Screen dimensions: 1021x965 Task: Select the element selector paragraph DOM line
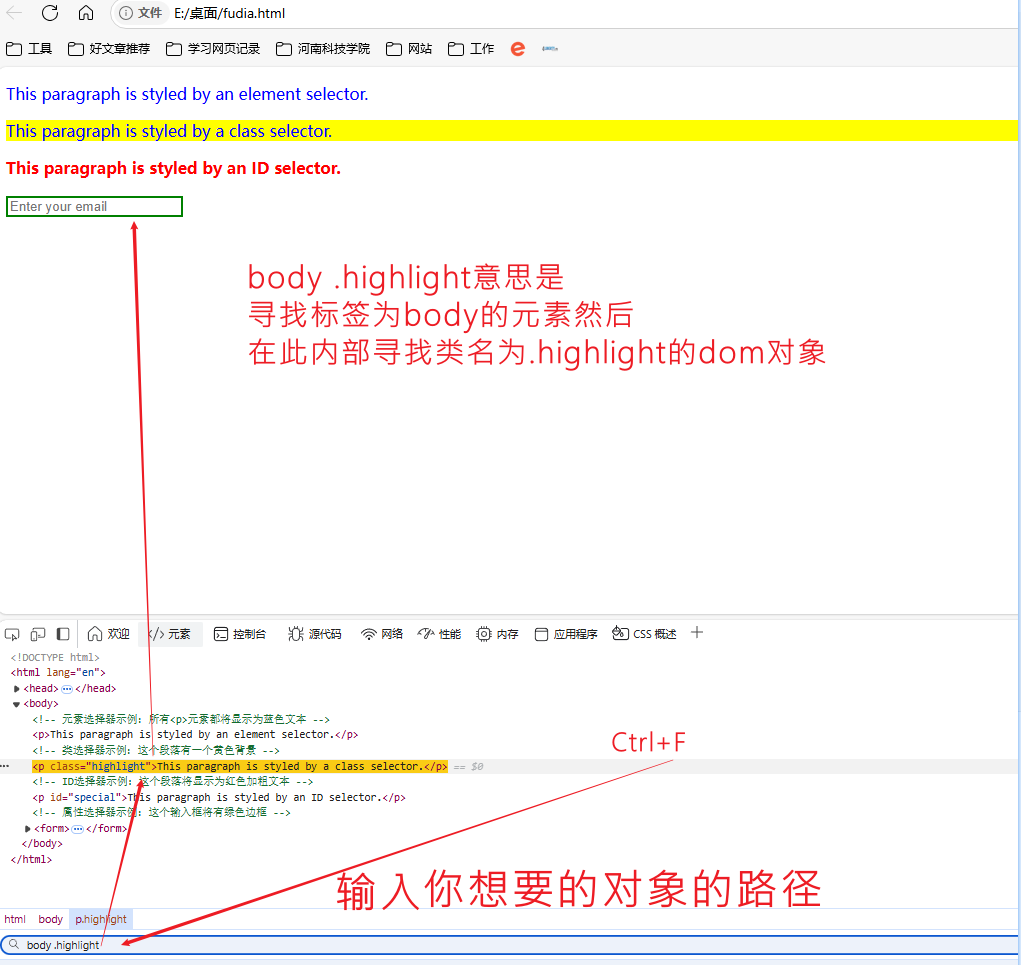[x=195, y=734]
